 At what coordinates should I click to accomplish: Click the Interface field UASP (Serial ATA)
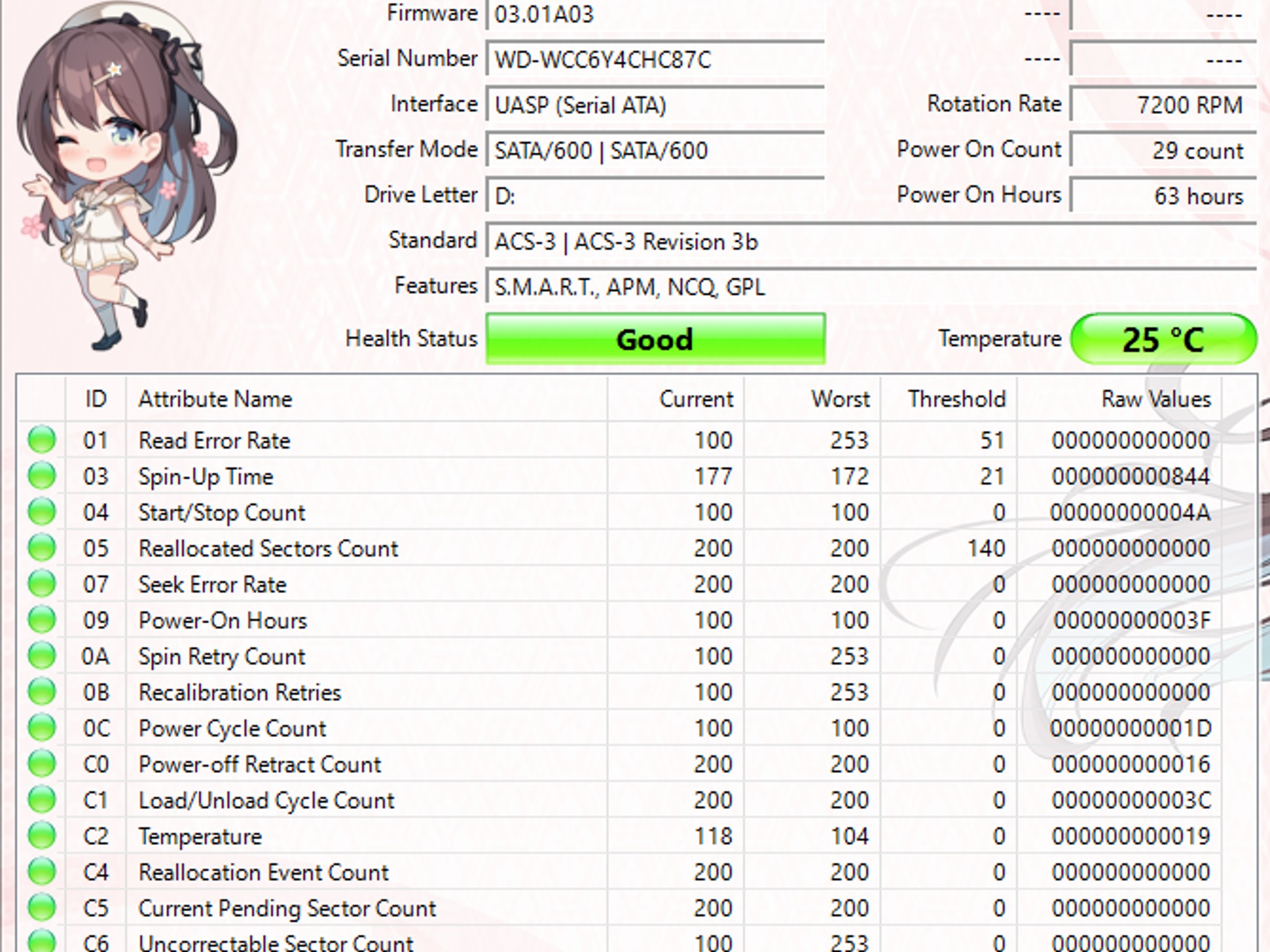pos(655,105)
